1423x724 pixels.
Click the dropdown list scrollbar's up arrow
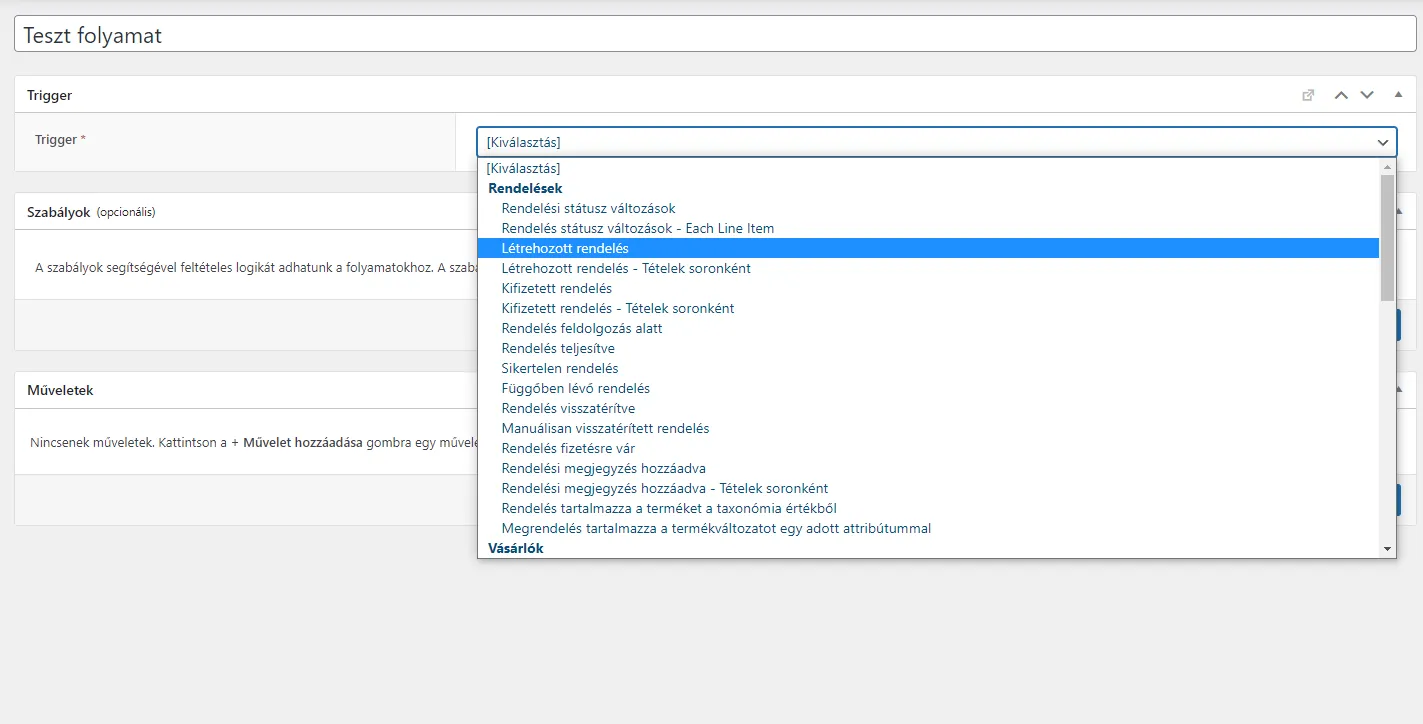(x=1387, y=166)
